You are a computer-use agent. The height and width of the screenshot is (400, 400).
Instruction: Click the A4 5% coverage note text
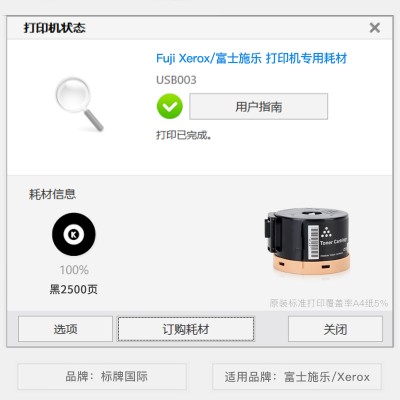[x=329, y=303]
